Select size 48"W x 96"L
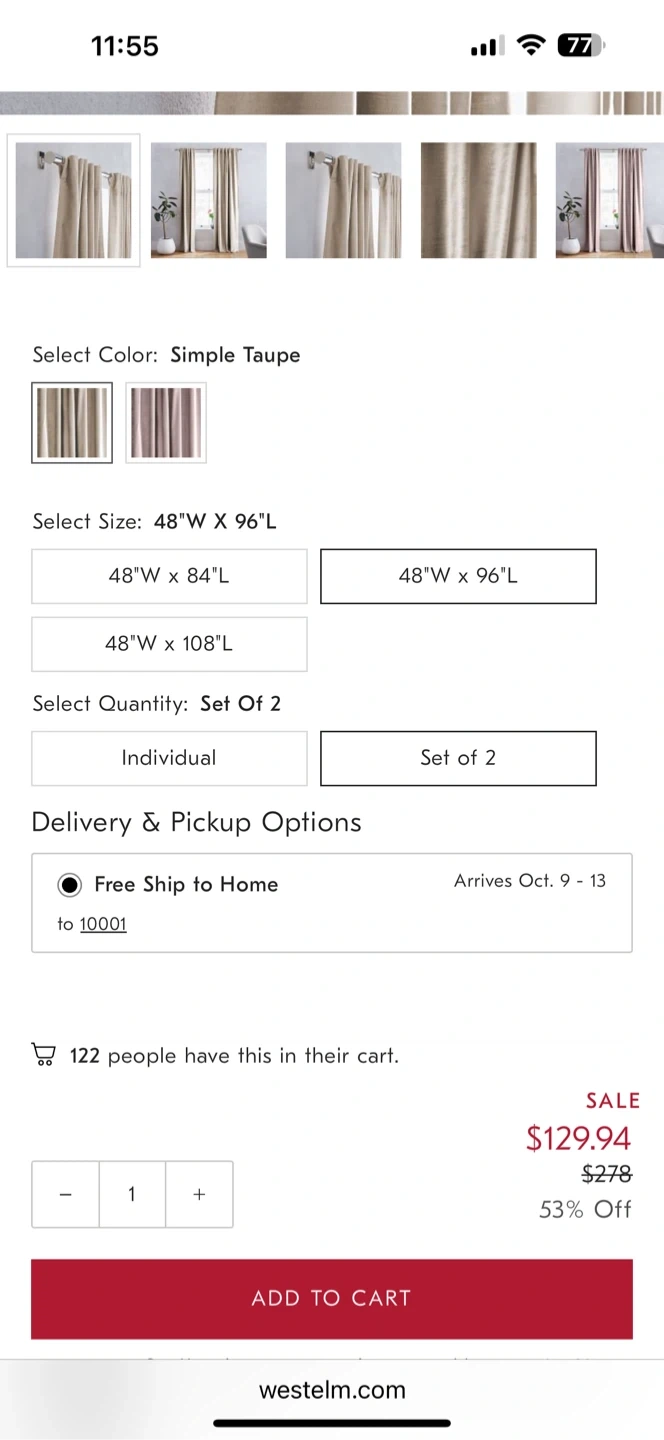The width and height of the screenshot is (664, 1440). 458,576
